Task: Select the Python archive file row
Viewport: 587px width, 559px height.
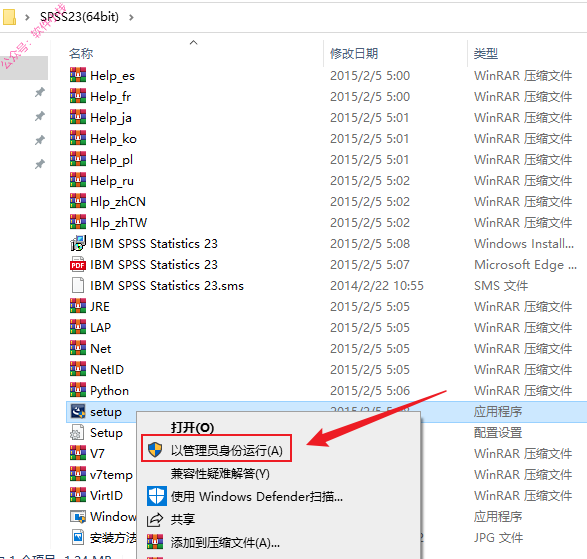Action: (326, 391)
